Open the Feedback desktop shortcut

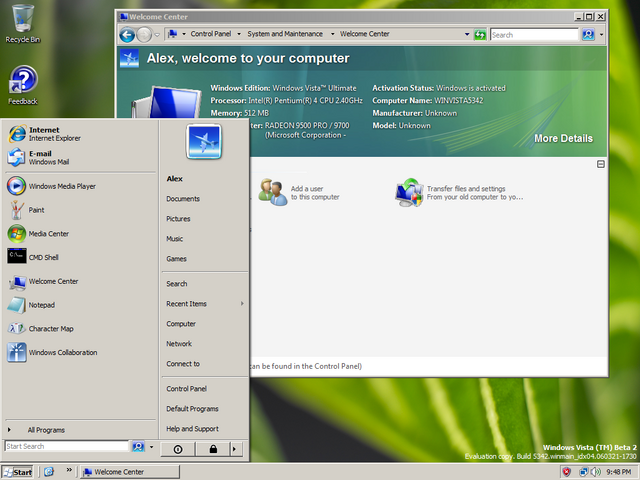pos(23,85)
